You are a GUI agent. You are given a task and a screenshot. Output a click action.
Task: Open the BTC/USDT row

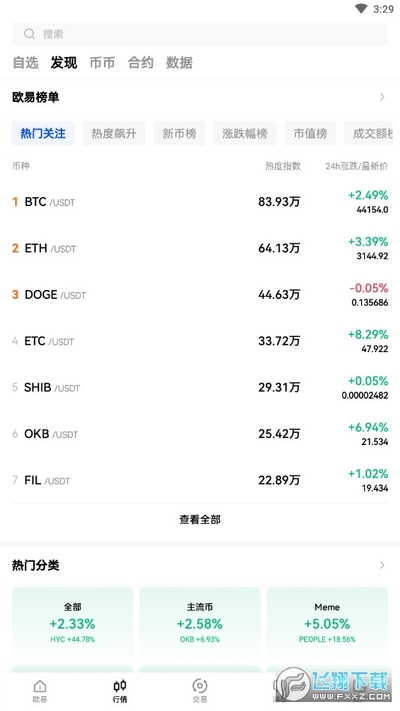tap(200, 202)
